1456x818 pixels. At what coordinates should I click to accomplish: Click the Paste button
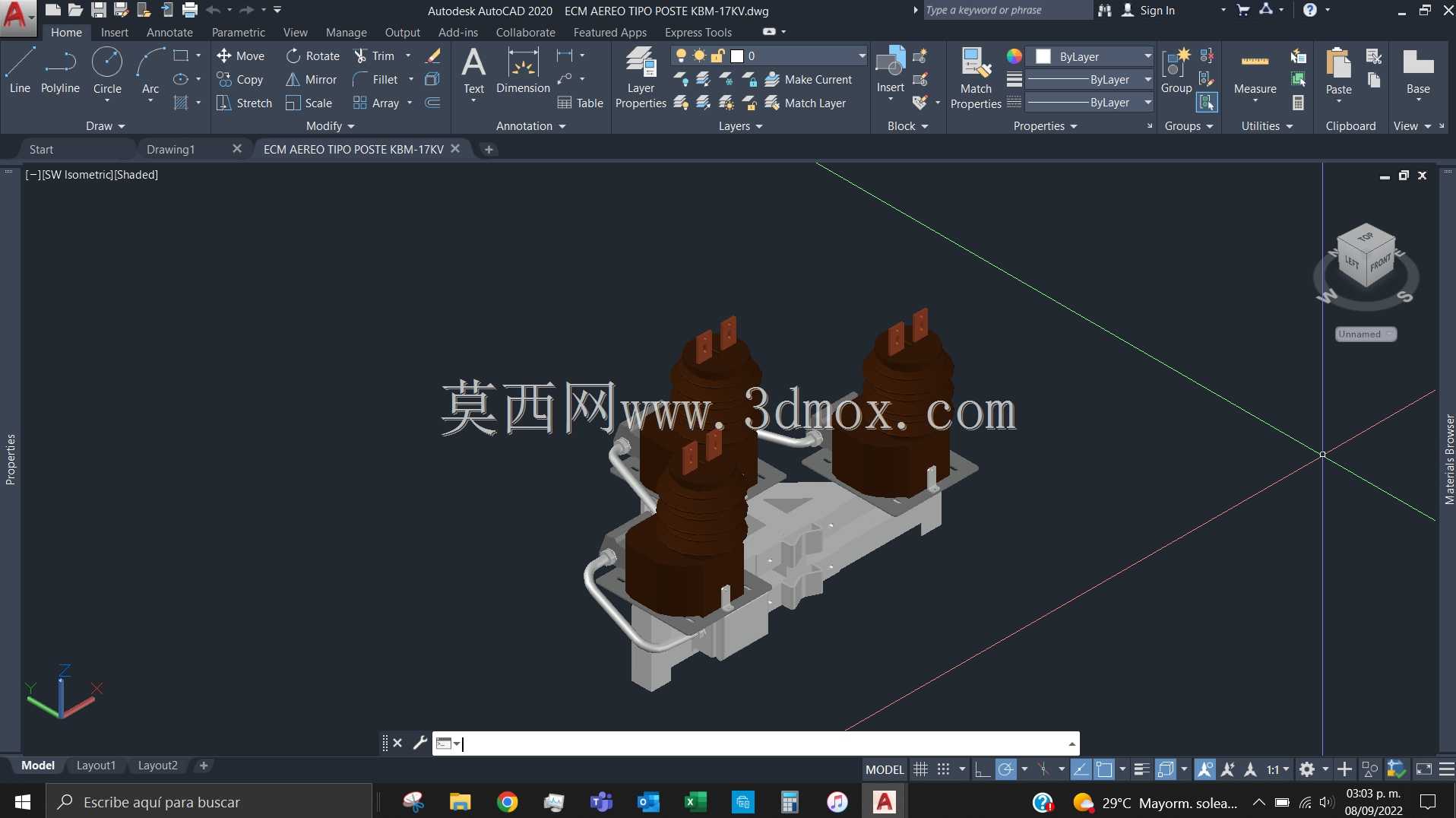pos(1338,71)
